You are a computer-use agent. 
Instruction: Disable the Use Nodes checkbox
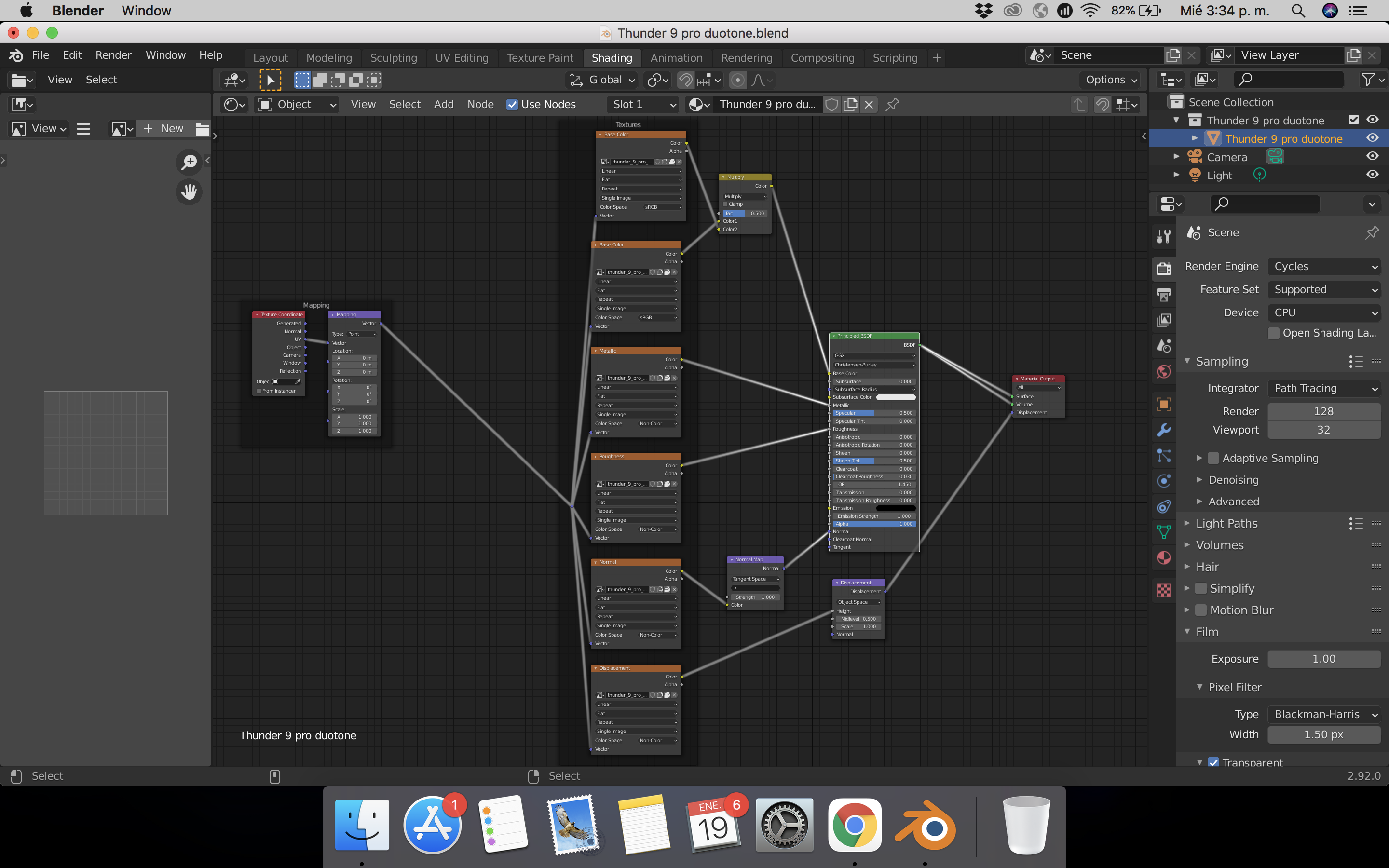tap(512, 105)
